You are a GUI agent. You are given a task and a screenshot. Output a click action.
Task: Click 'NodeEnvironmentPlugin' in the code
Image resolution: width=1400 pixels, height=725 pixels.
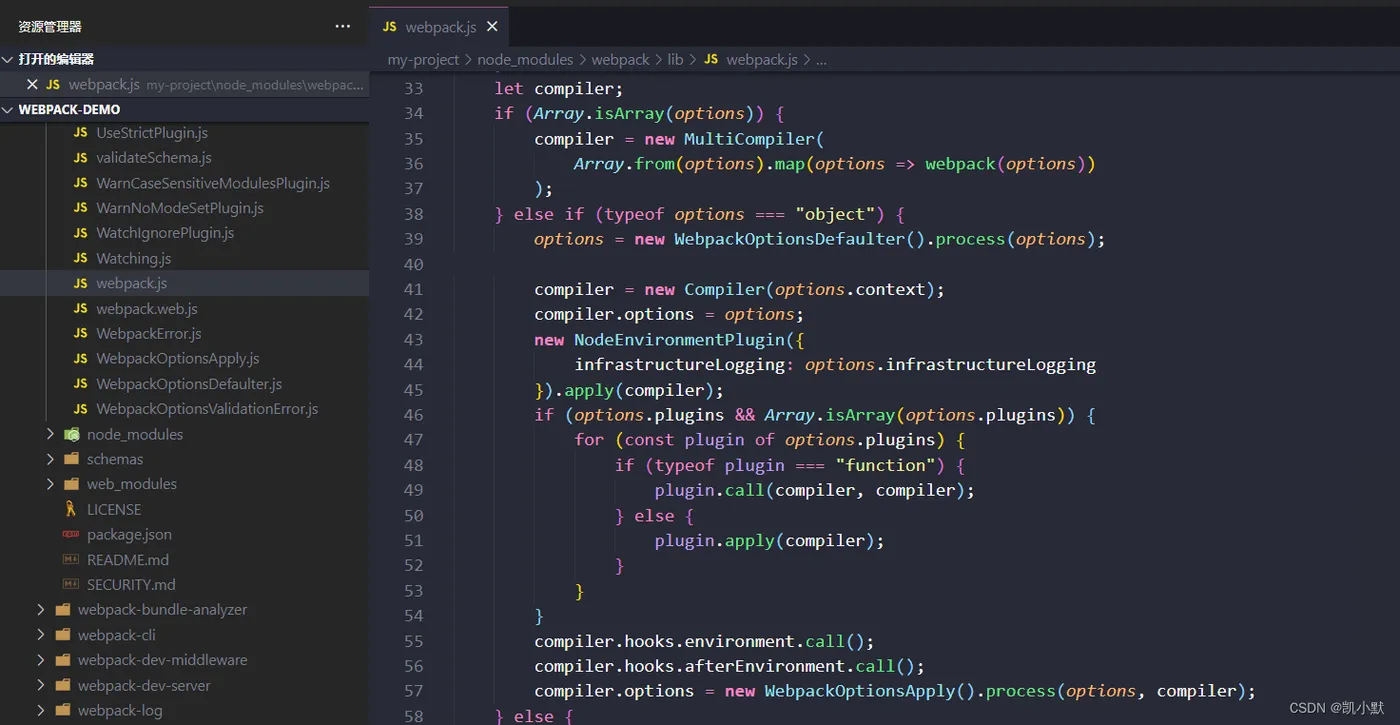coord(679,339)
